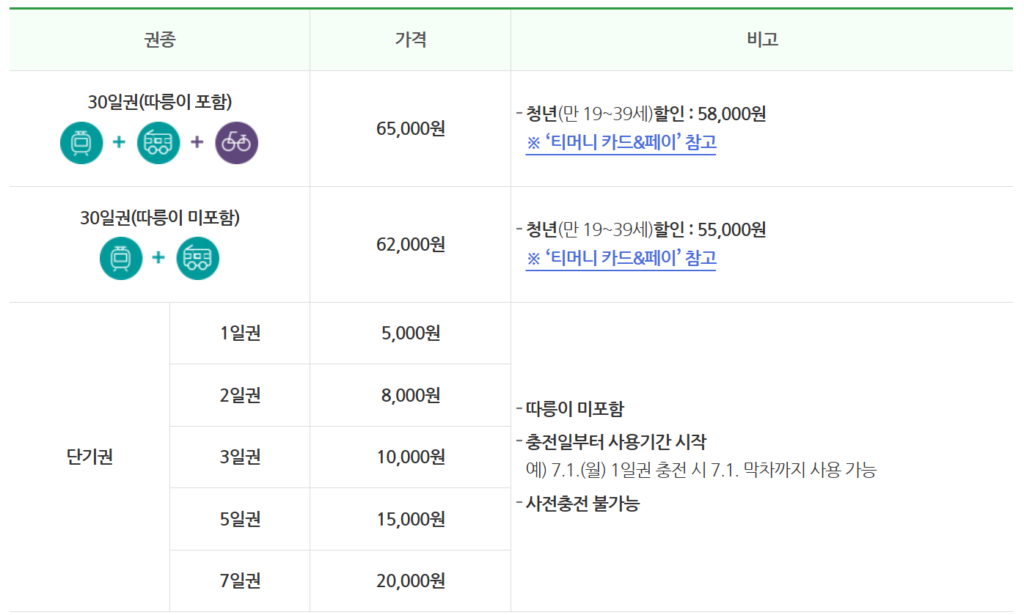Image resolution: width=1024 pixels, height=615 pixels.
Task: Click the 권종 column header
Action: click(x=160, y=40)
